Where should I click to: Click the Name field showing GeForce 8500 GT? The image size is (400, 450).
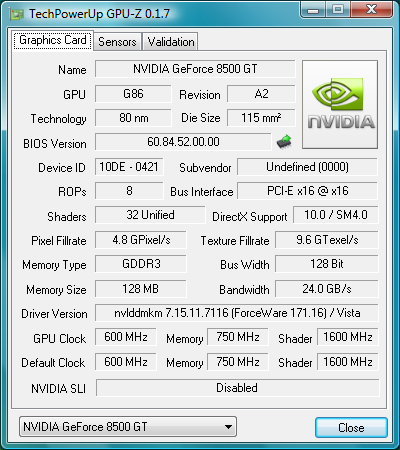coord(195,69)
